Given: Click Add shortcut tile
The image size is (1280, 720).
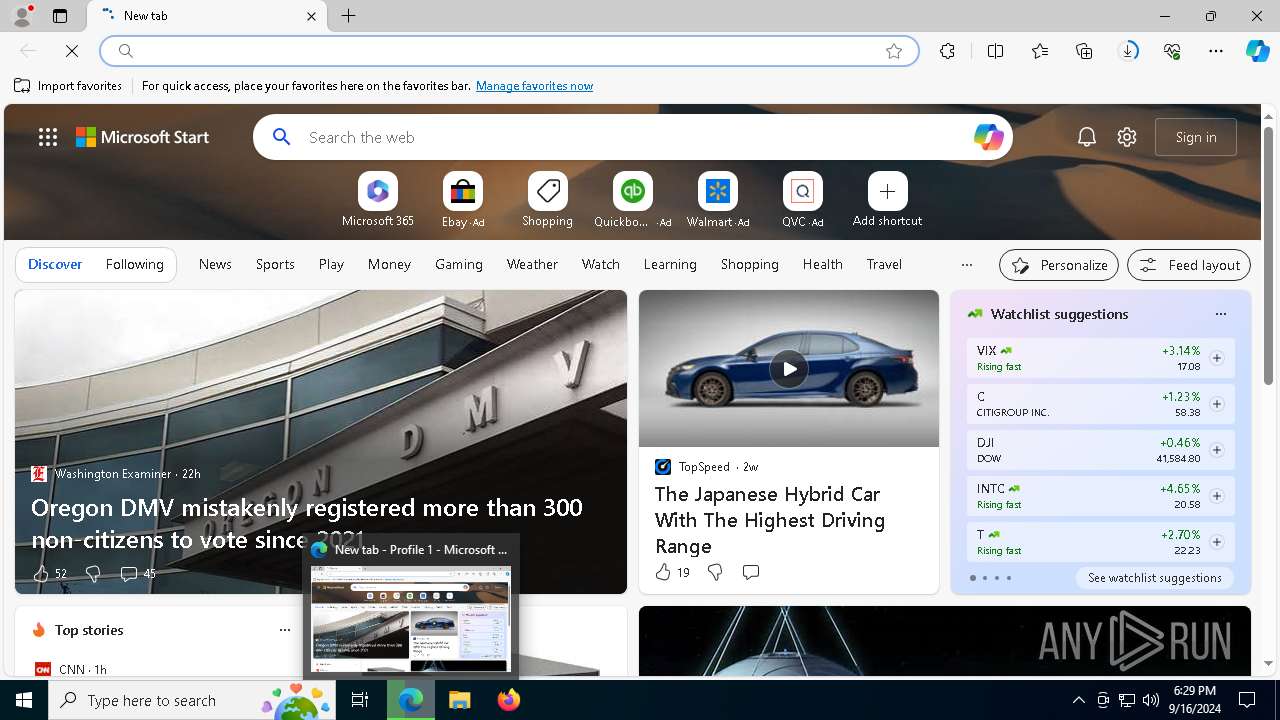Looking at the screenshot, I should coord(887,200).
